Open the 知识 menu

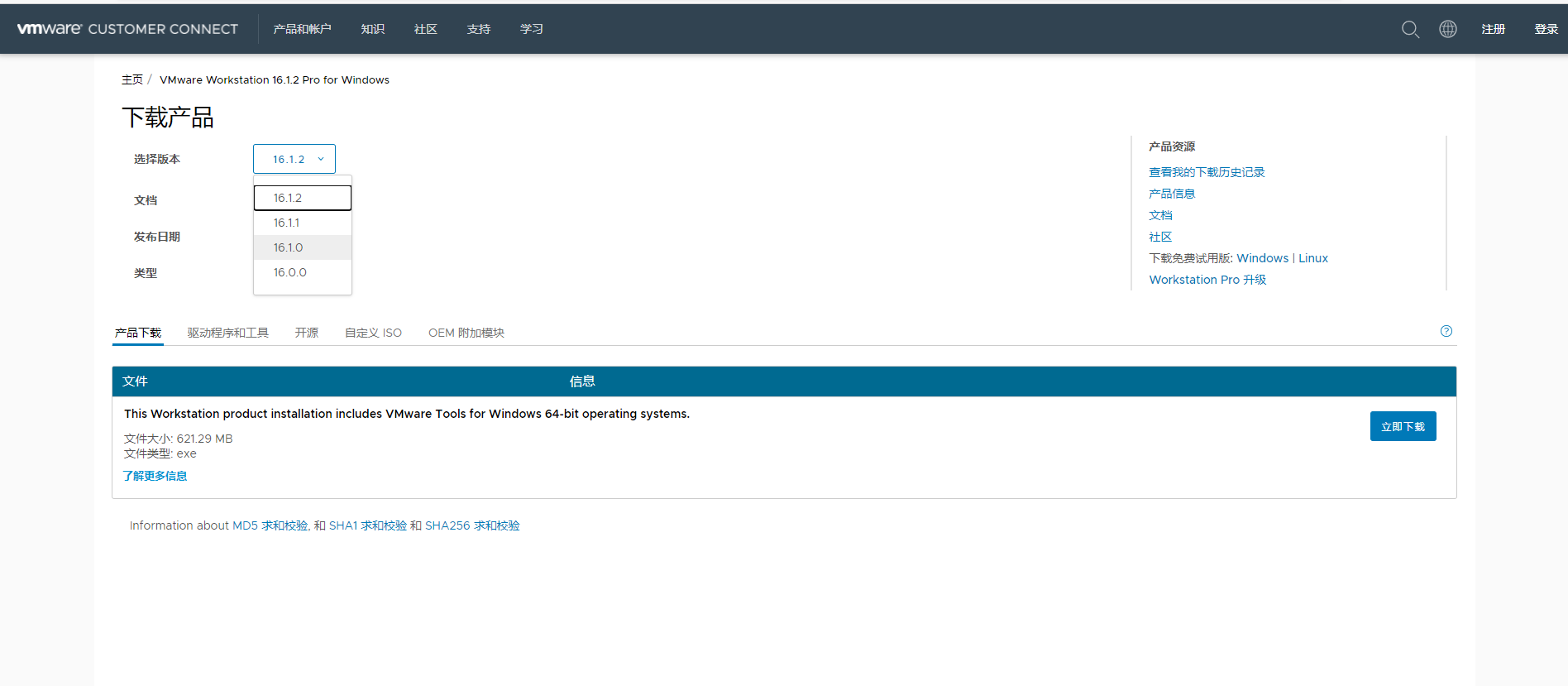point(373,29)
